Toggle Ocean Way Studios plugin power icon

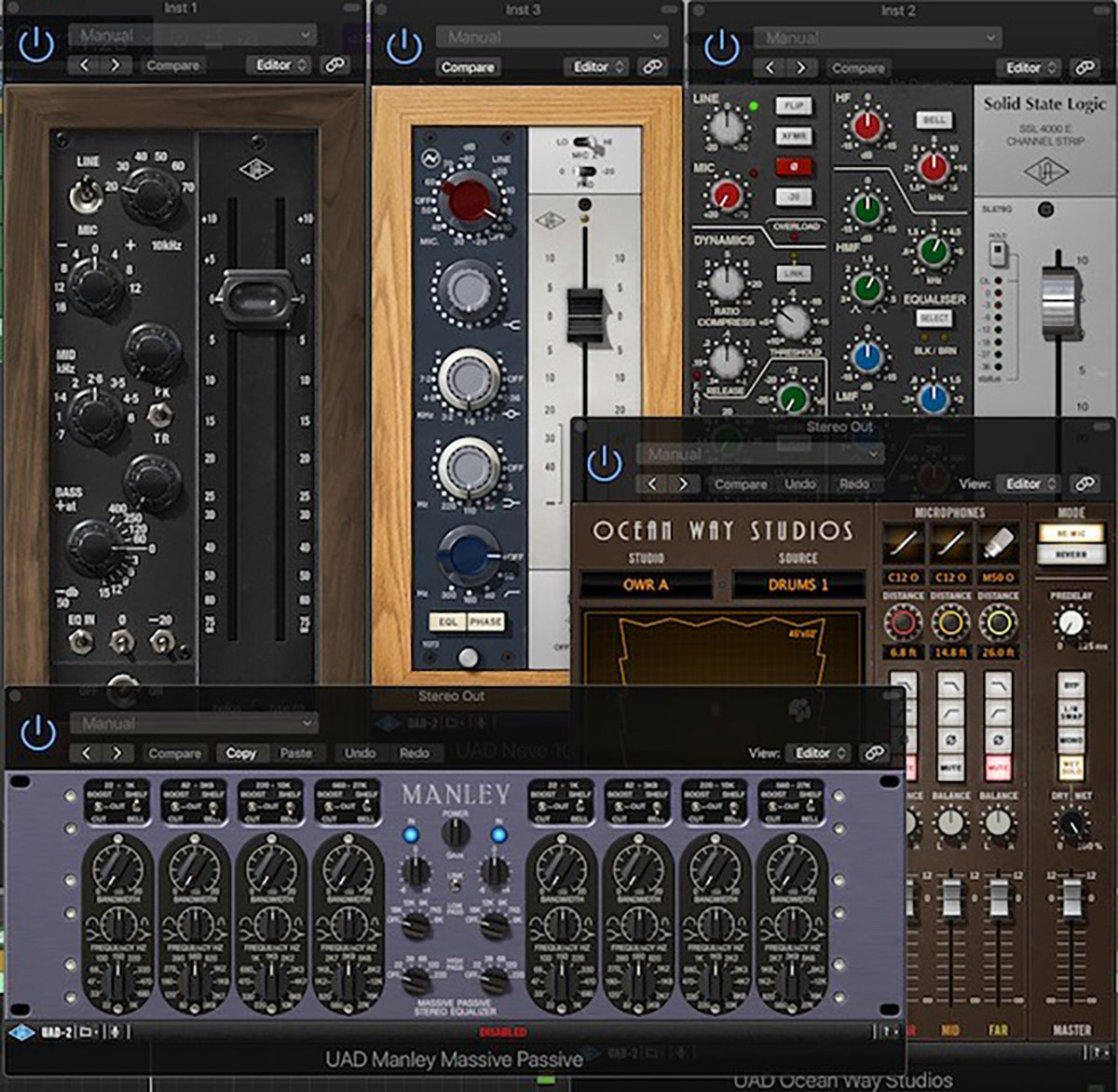point(605,463)
